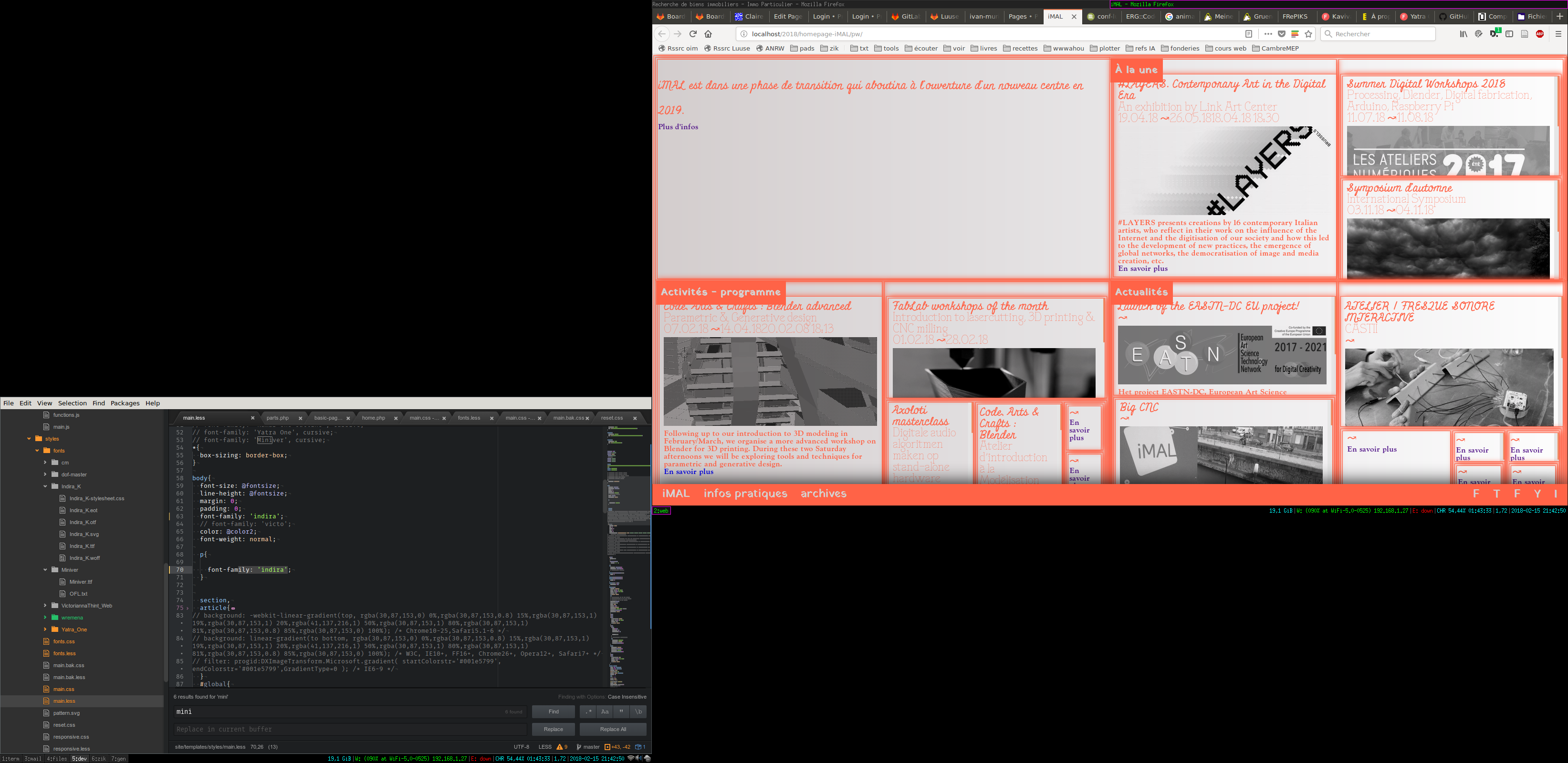The image size is (1568, 763).
Task: Click the editor minimap scroll area
Action: click(x=627, y=554)
